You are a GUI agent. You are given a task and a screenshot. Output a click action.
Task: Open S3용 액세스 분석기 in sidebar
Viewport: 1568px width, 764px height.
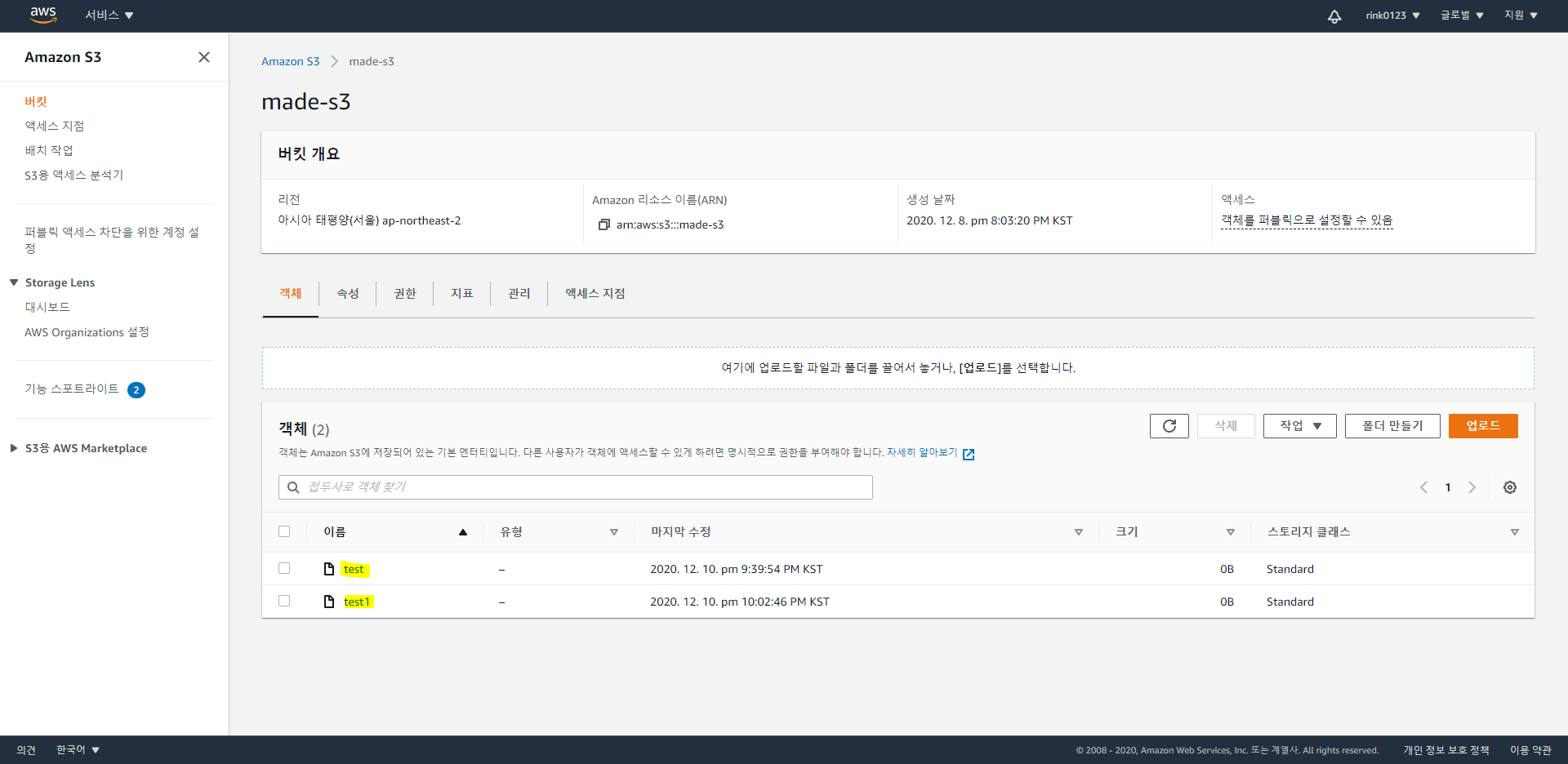pyautogui.click(x=73, y=175)
